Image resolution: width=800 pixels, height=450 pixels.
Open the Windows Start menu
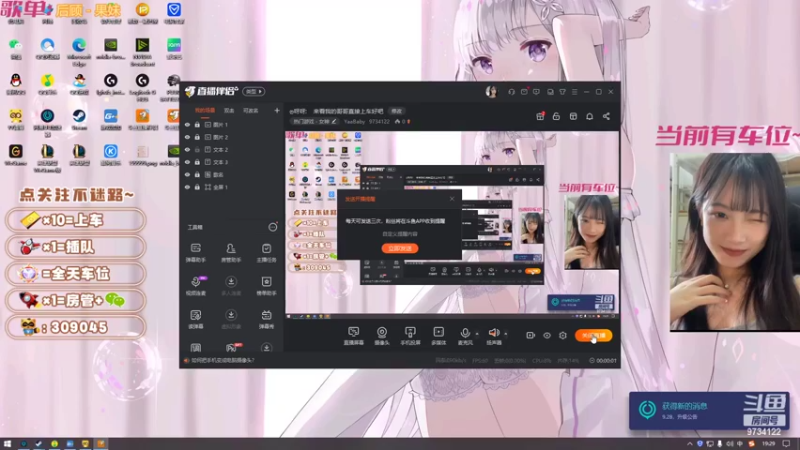pos(7,444)
